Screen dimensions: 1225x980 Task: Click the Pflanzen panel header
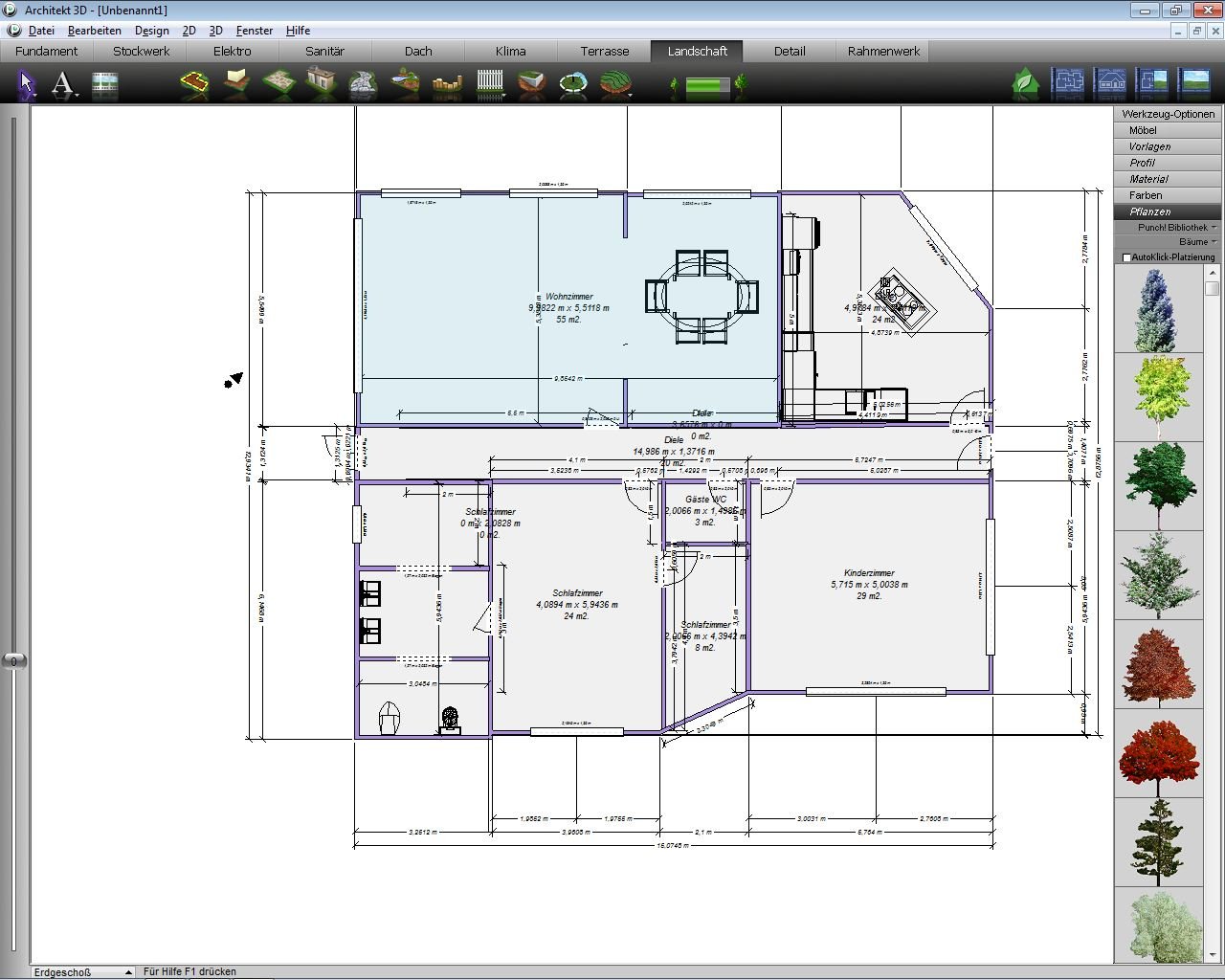1168,212
